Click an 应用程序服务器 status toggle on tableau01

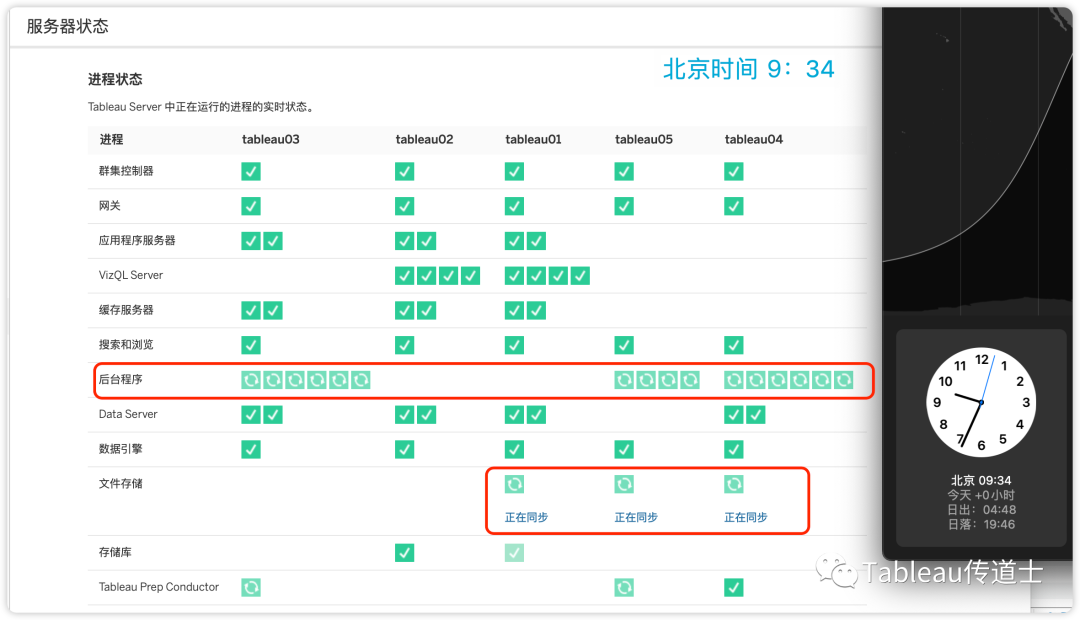513,241
